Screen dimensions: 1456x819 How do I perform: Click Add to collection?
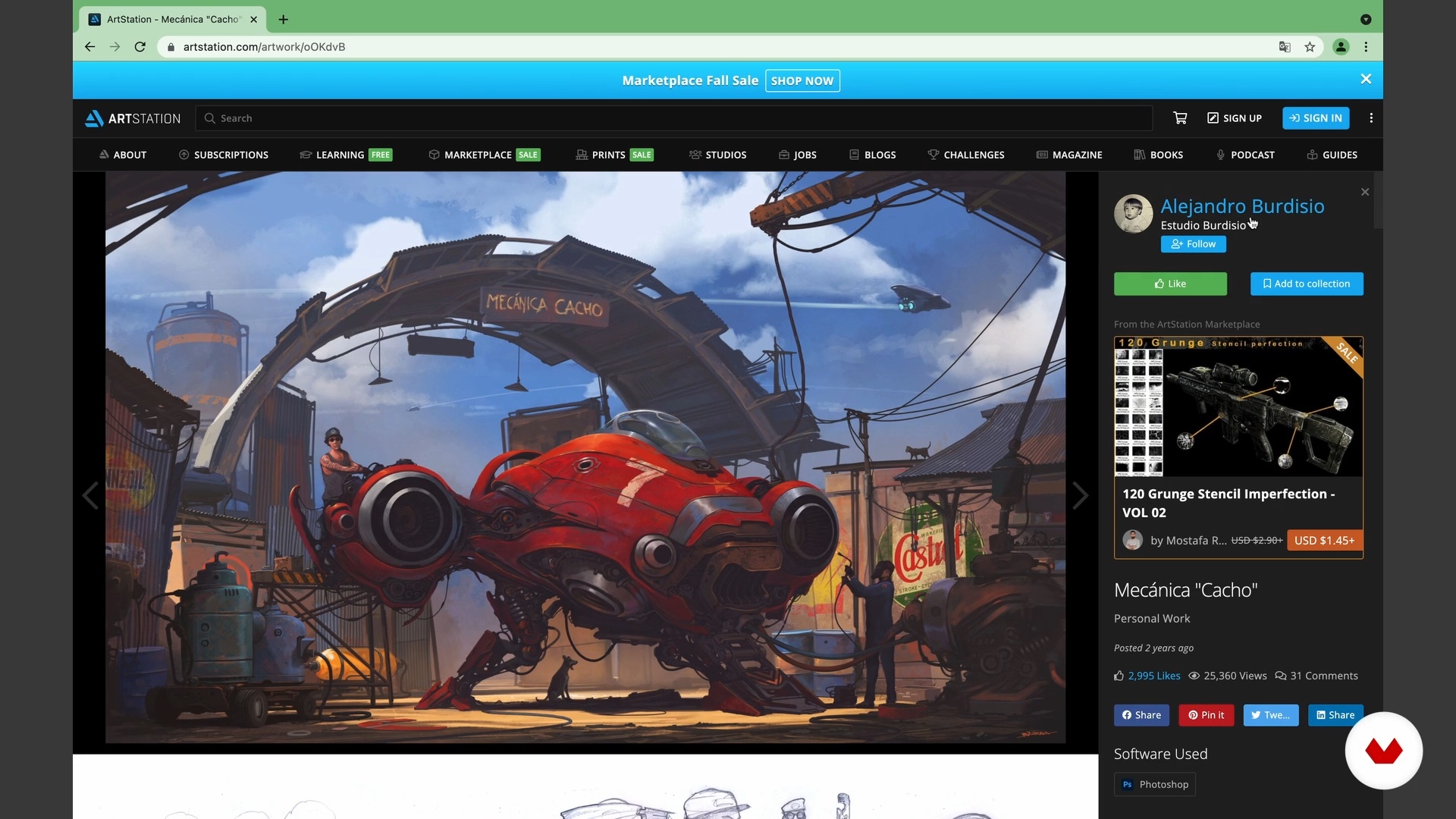tap(1307, 284)
